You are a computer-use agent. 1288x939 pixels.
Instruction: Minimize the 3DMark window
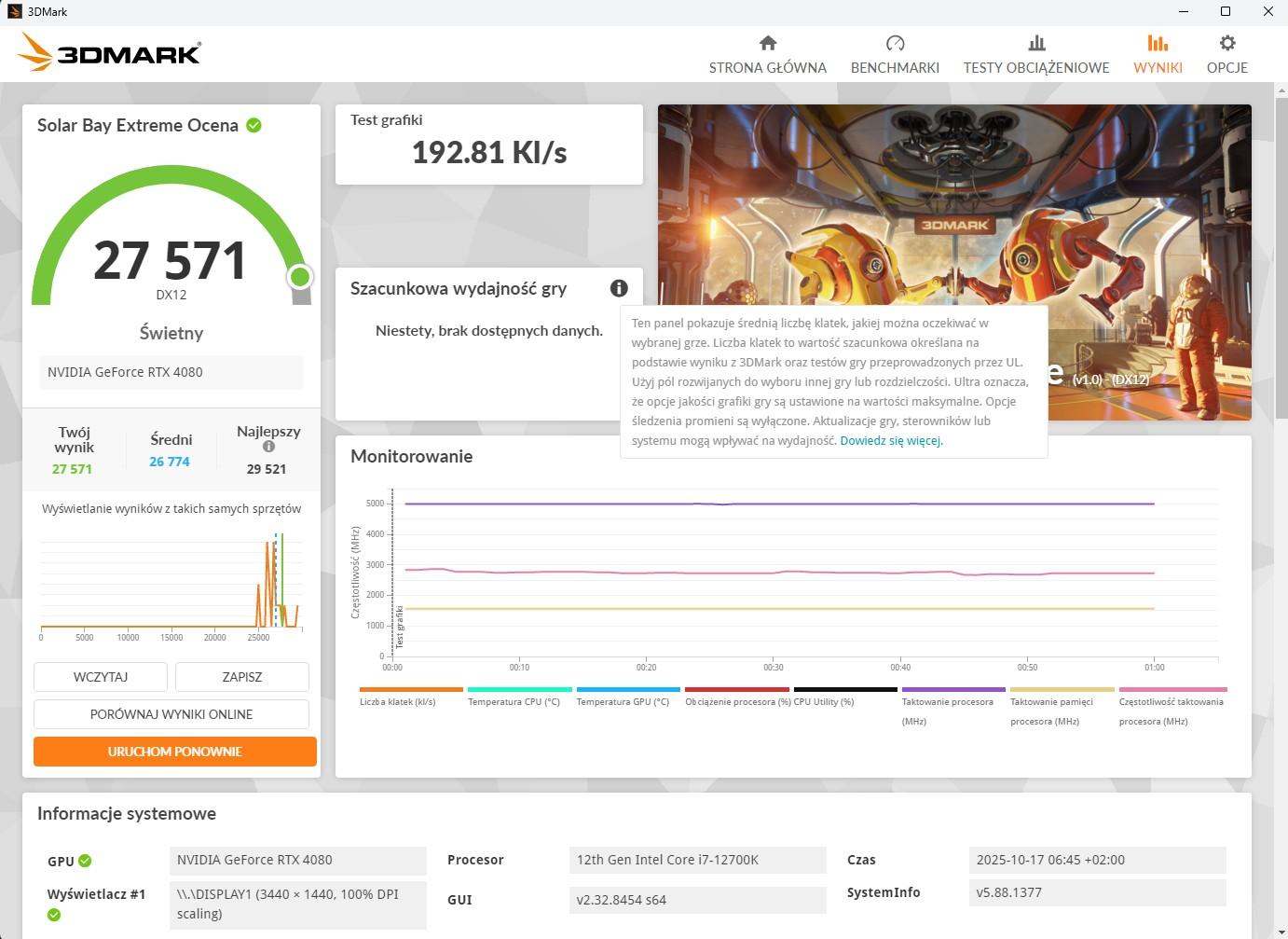tap(1184, 12)
